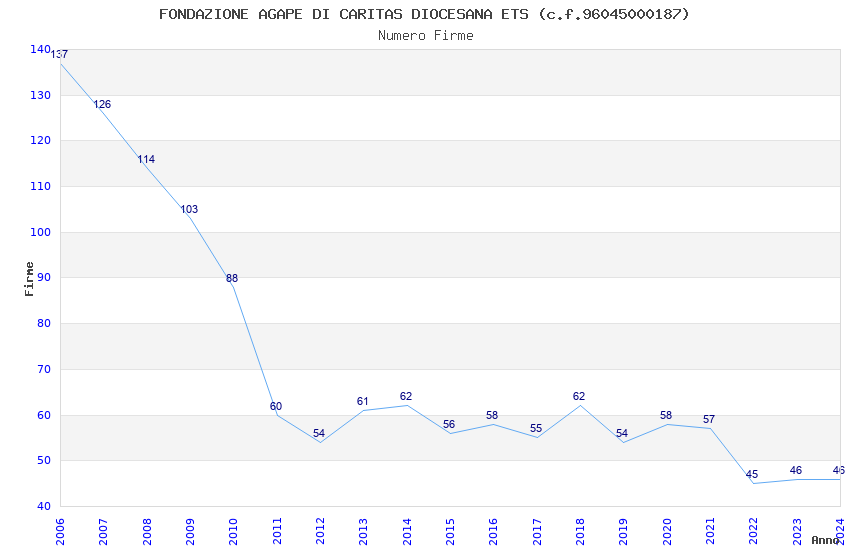
Task: Select the 60 data label on the line
Action: pyautogui.click(x=276, y=406)
